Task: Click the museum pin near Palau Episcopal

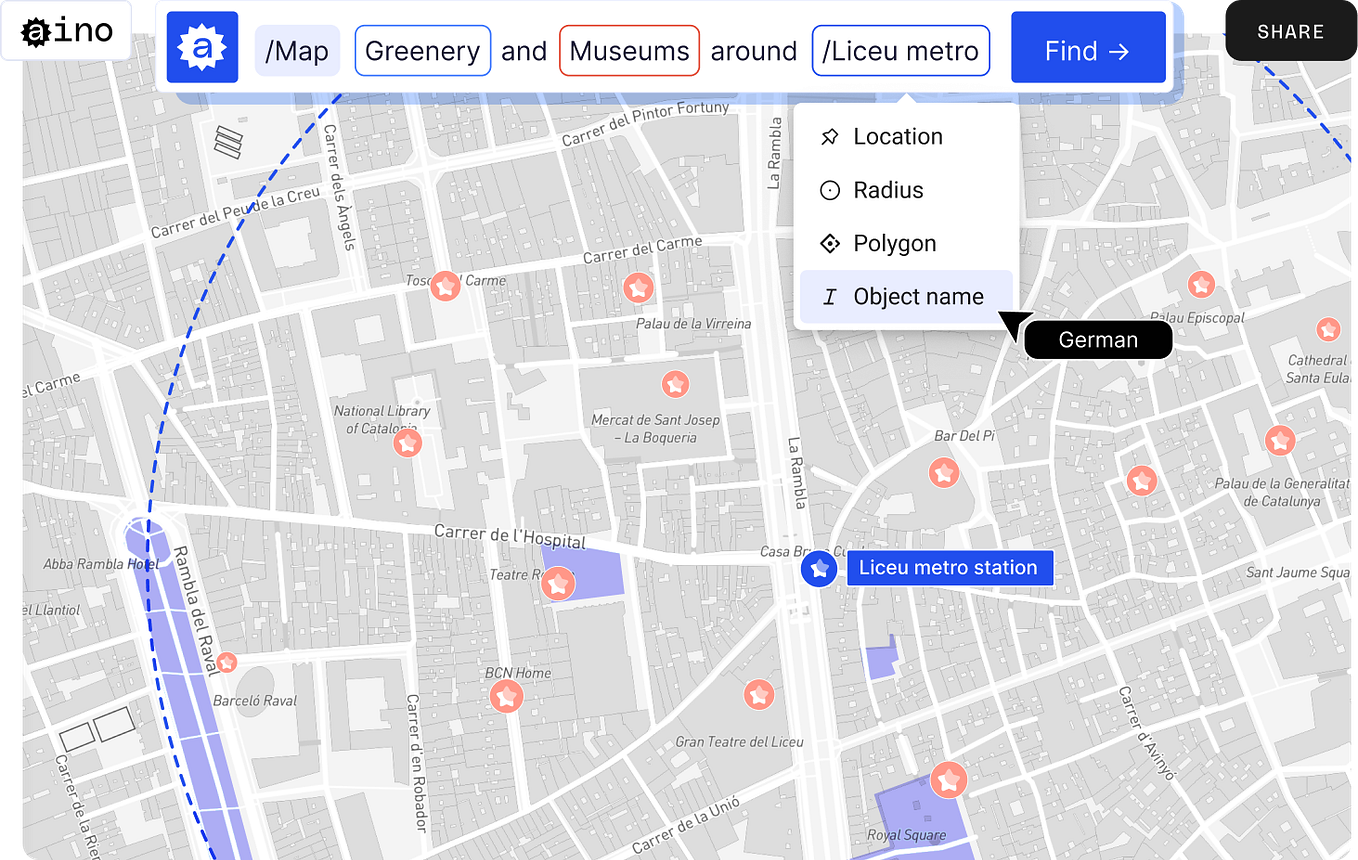Action: pos(1201,285)
